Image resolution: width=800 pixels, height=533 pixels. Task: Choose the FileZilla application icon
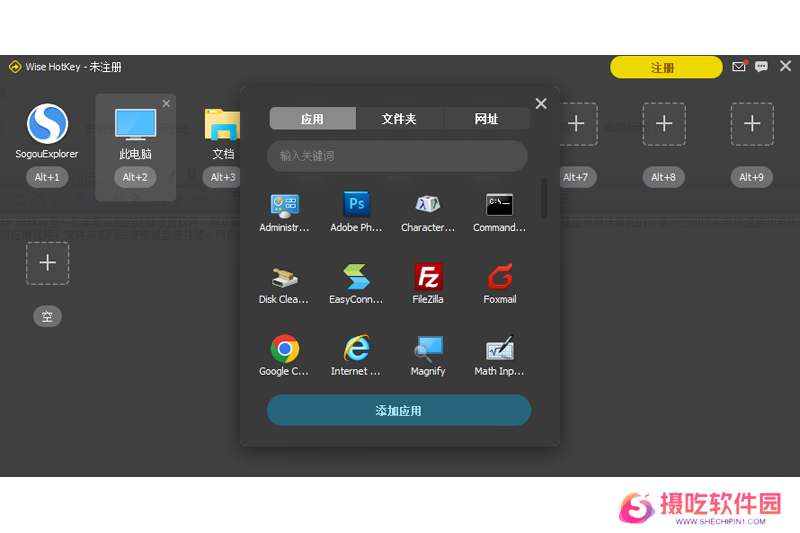click(x=428, y=277)
